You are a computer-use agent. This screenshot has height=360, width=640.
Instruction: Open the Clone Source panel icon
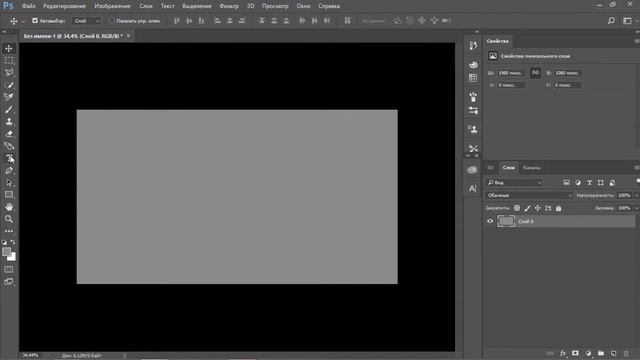point(473,129)
